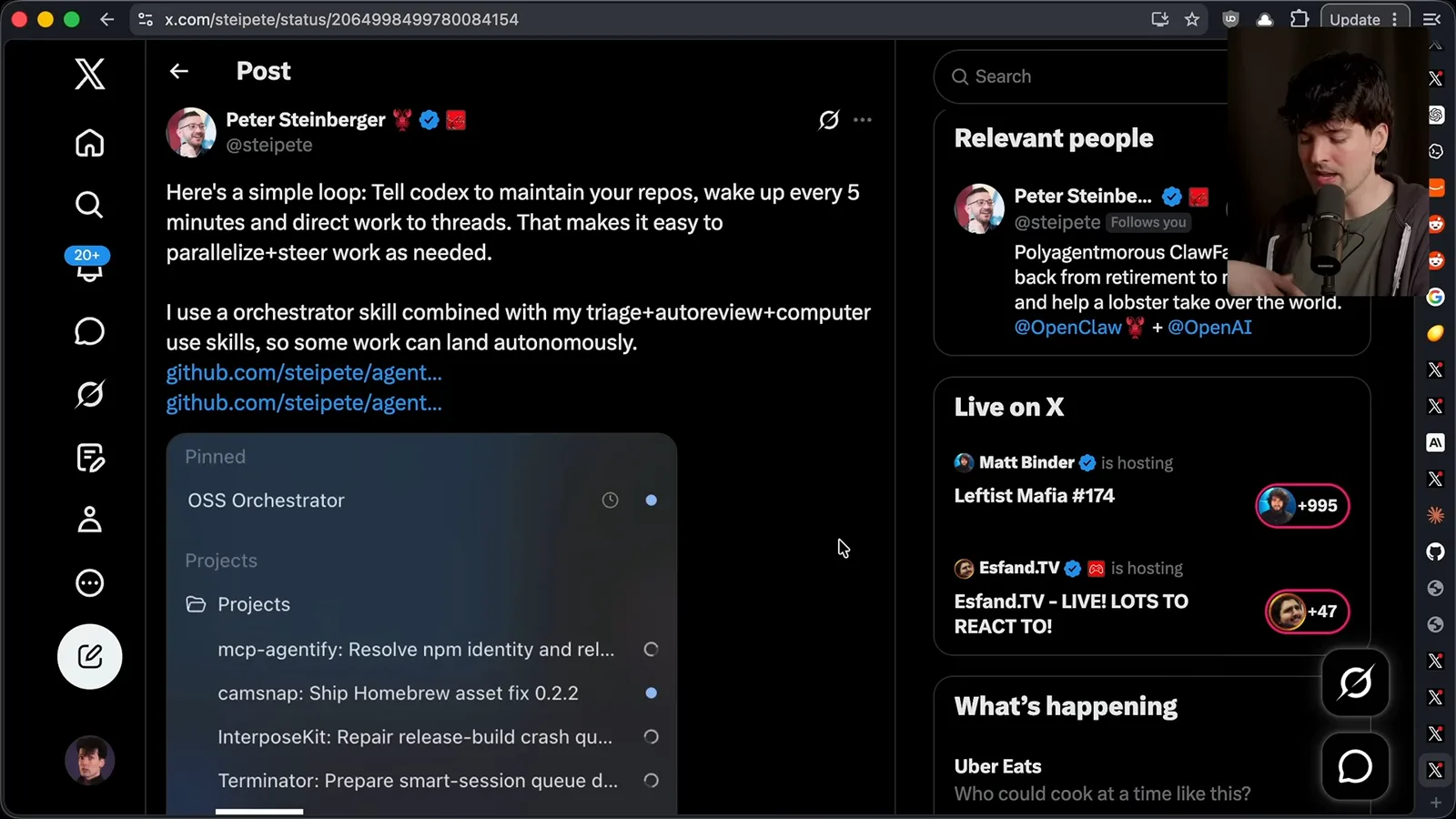
Task: Join the +995 listeners pill
Action: point(1302,506)
